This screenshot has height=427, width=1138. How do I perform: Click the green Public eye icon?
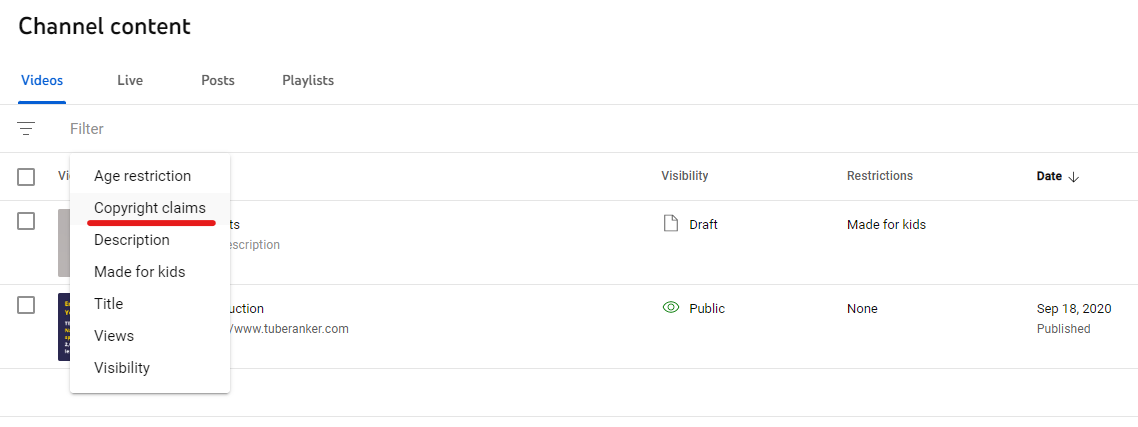tap(671, 308)
